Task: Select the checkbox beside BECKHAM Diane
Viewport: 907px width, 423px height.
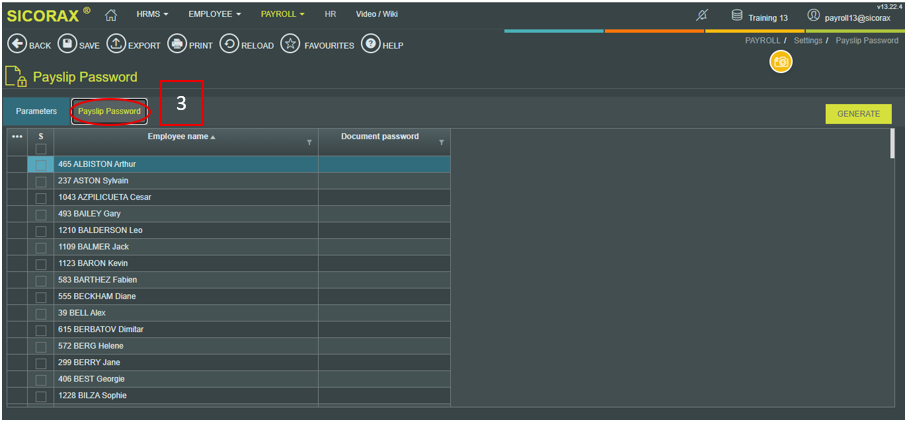Action: click(x=41, y=297)
